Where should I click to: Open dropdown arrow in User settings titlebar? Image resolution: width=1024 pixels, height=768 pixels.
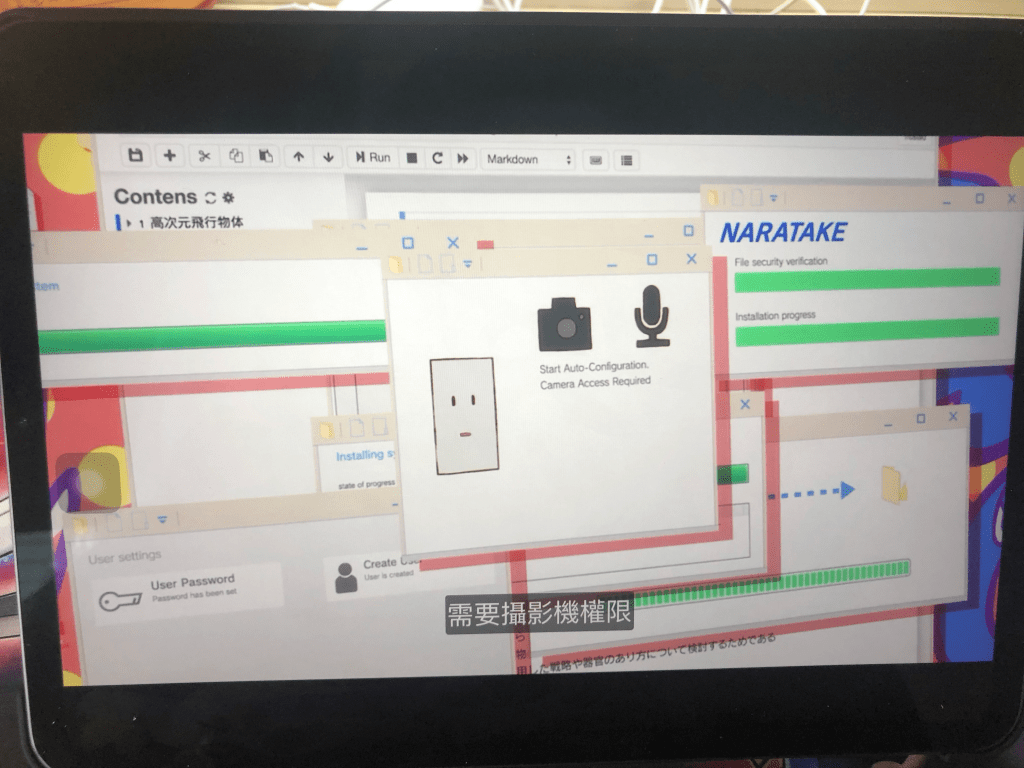(162, 520)
